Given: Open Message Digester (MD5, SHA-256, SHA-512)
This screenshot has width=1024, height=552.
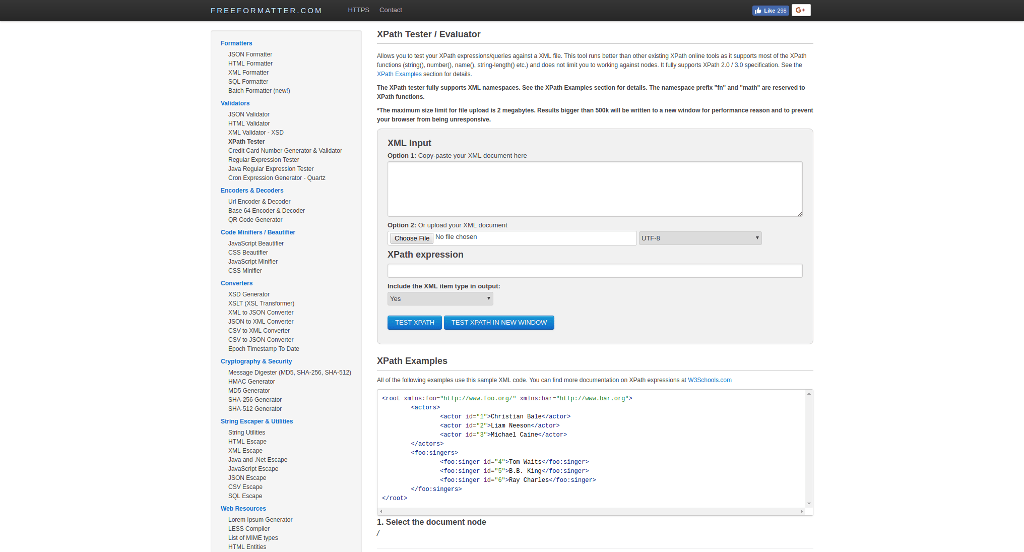Looking at the screenshot, I should (x=290, y=373).
